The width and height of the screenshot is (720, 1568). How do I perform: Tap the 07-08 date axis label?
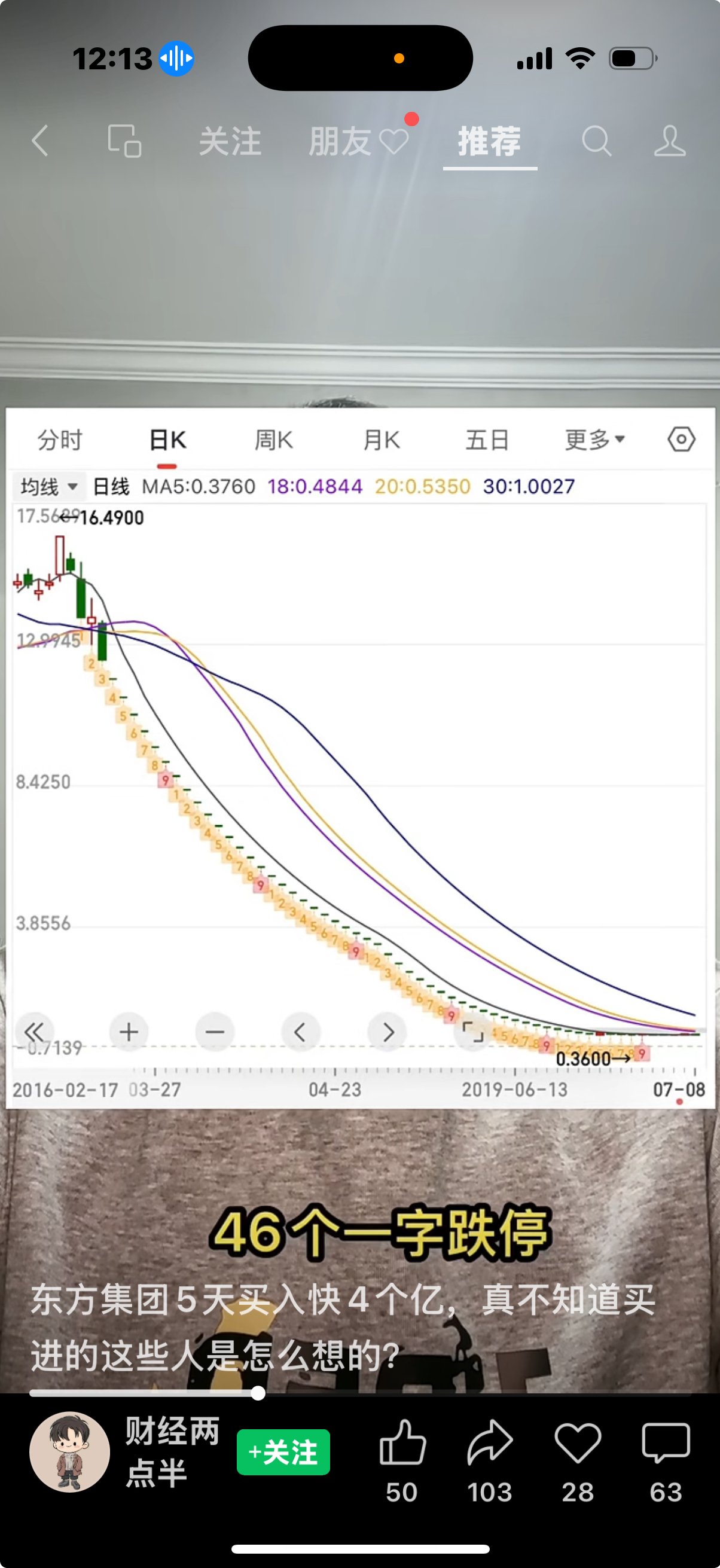(679, 1090)
